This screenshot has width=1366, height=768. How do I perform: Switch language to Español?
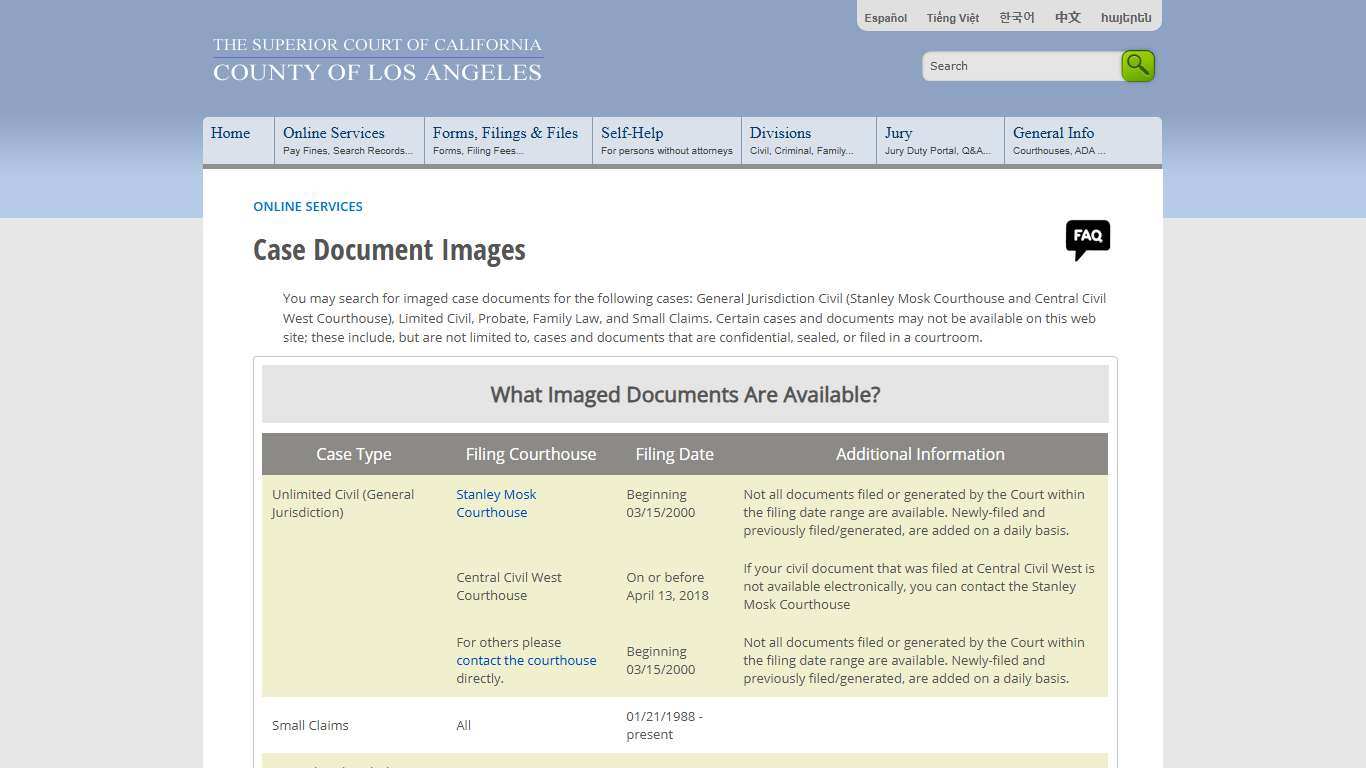click(885, 18)
